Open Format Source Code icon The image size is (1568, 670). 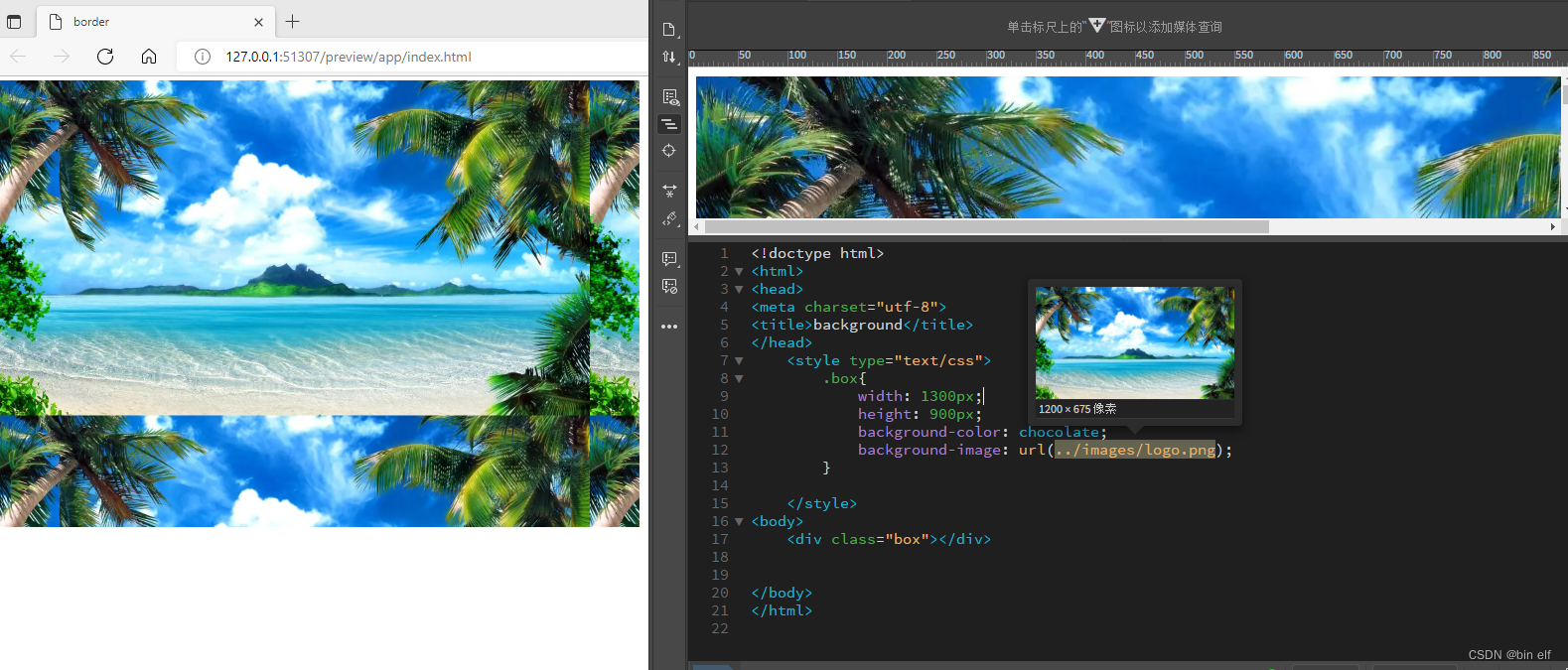point(670,218)
